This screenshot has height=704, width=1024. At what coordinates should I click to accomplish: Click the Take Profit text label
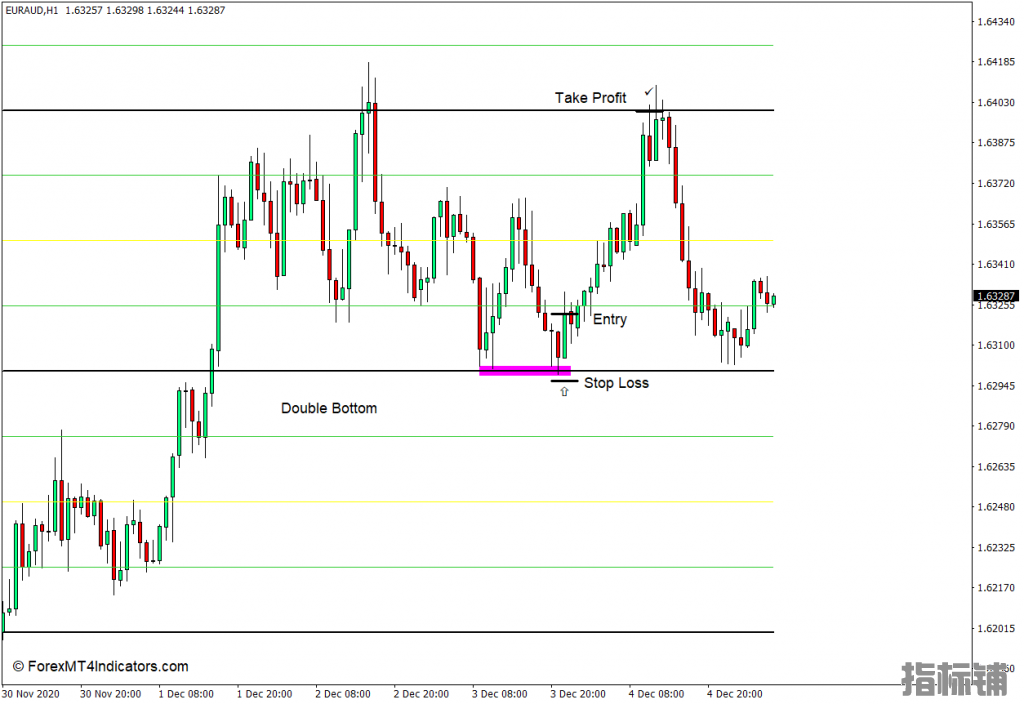pyautogui.click(x=591, y=98)
